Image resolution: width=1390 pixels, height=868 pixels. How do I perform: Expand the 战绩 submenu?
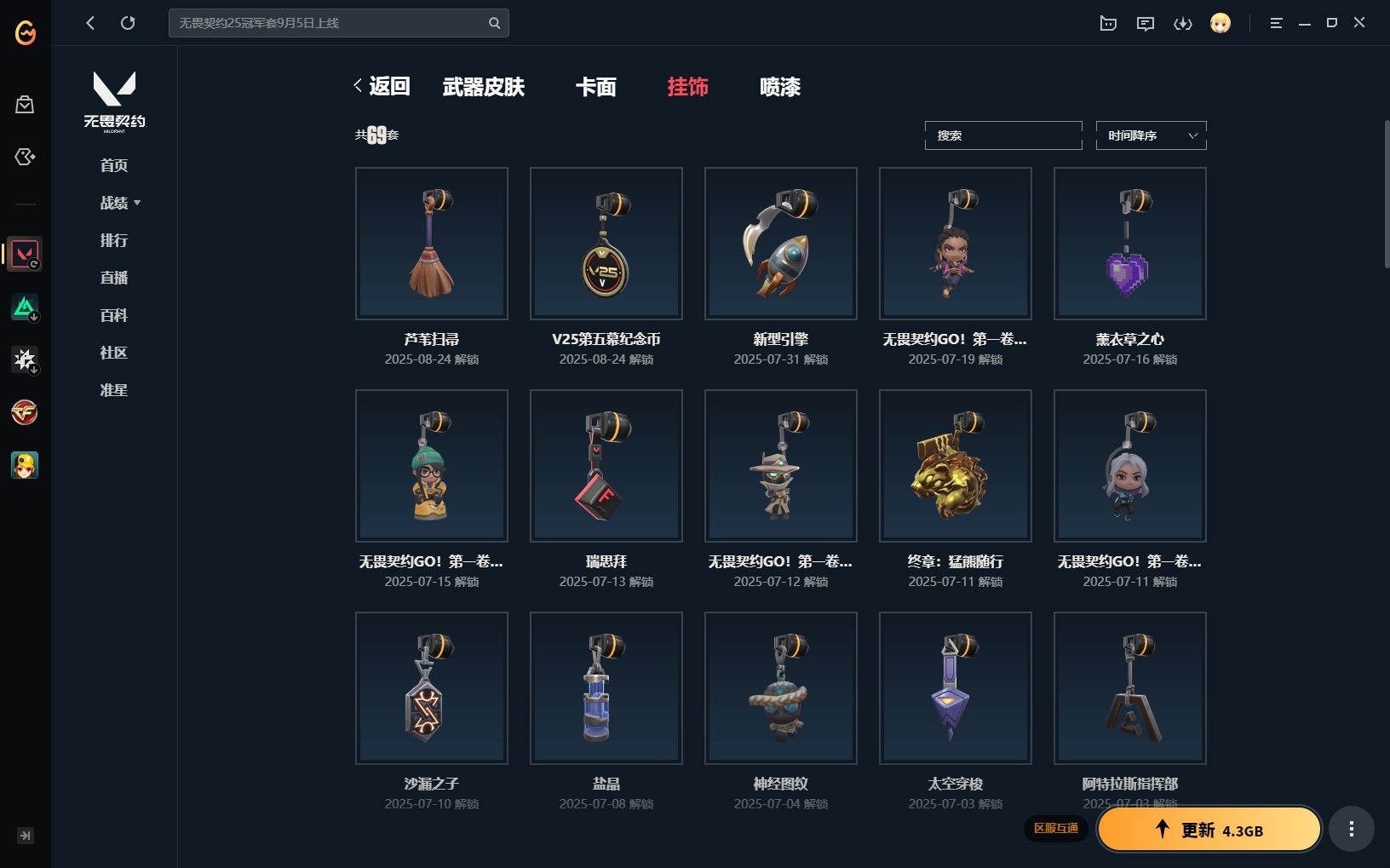pos(120,203)
